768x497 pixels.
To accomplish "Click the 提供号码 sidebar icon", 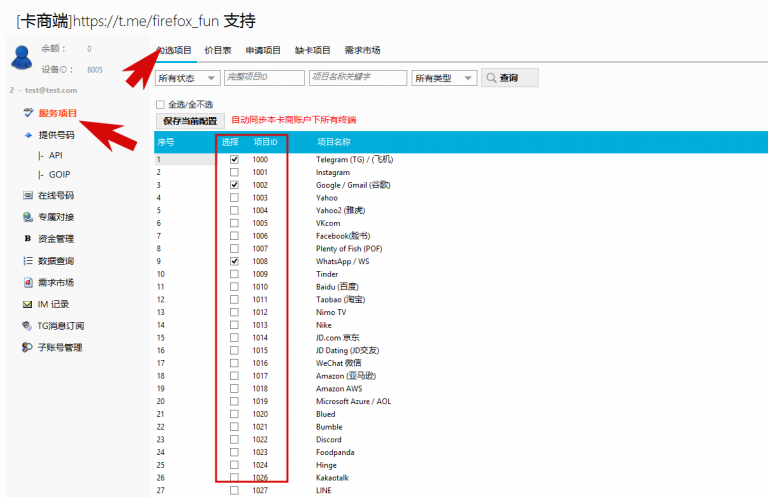I will tap(28, 135).
